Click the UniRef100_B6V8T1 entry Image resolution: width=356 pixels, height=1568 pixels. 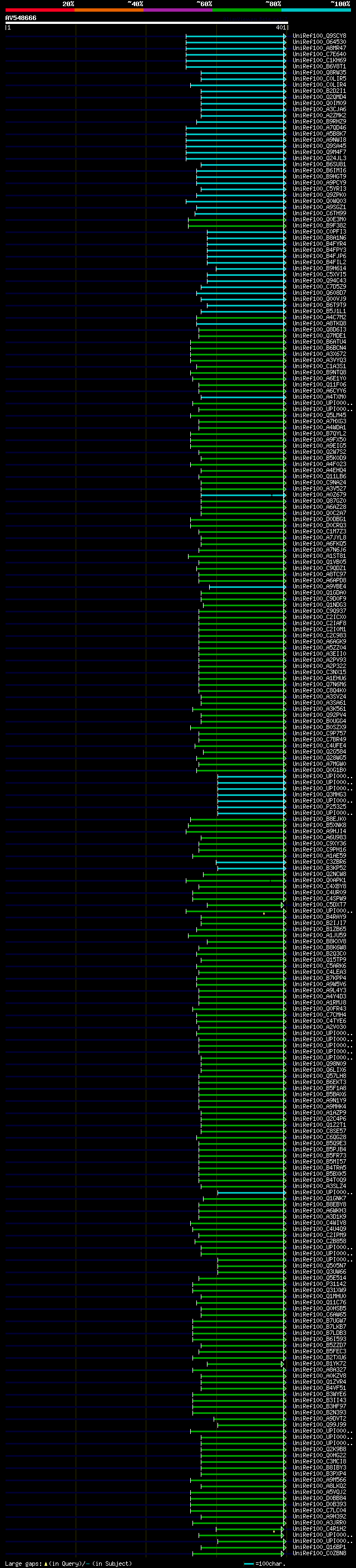point(319,66)
